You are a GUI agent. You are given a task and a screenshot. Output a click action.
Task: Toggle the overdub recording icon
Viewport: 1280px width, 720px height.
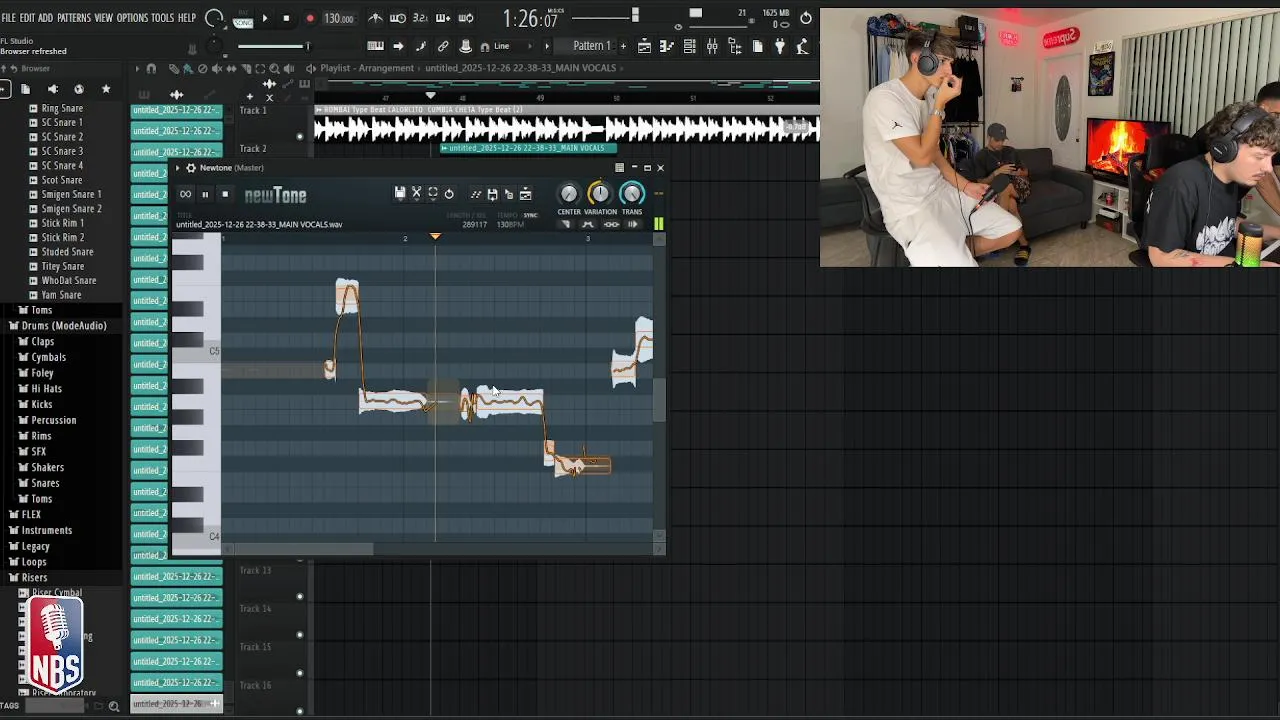[443, 18]
